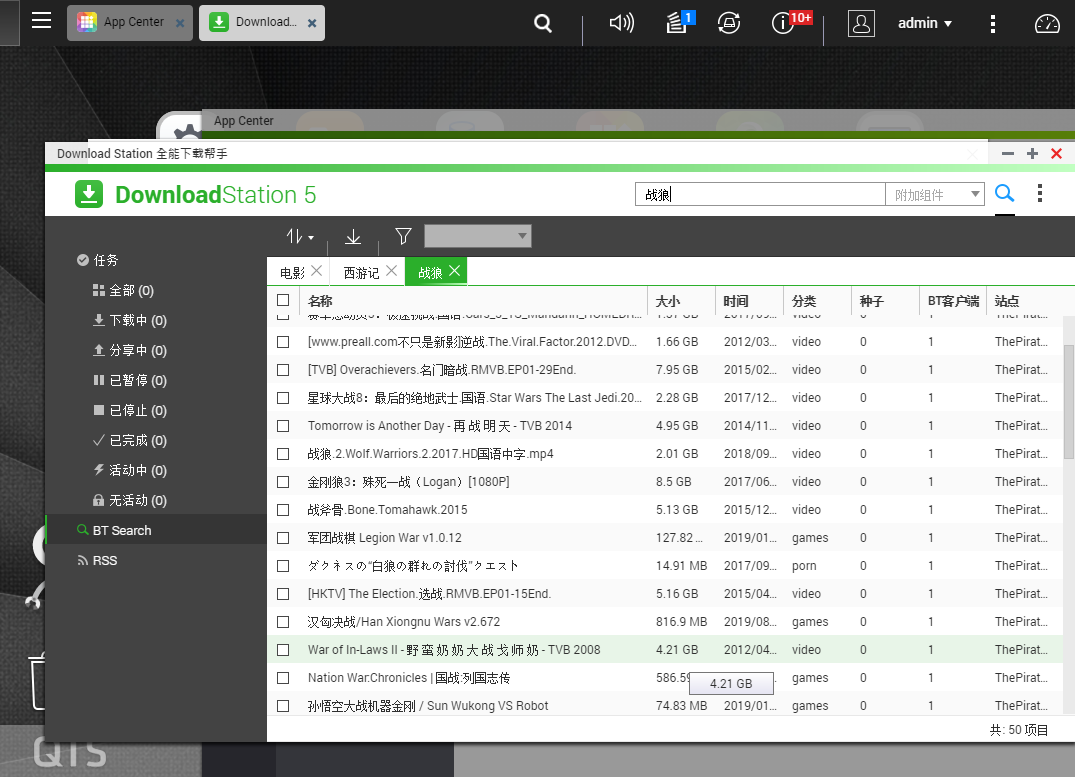Check the Tomorrow is Another Day checkbox

[x=283, y=426]
